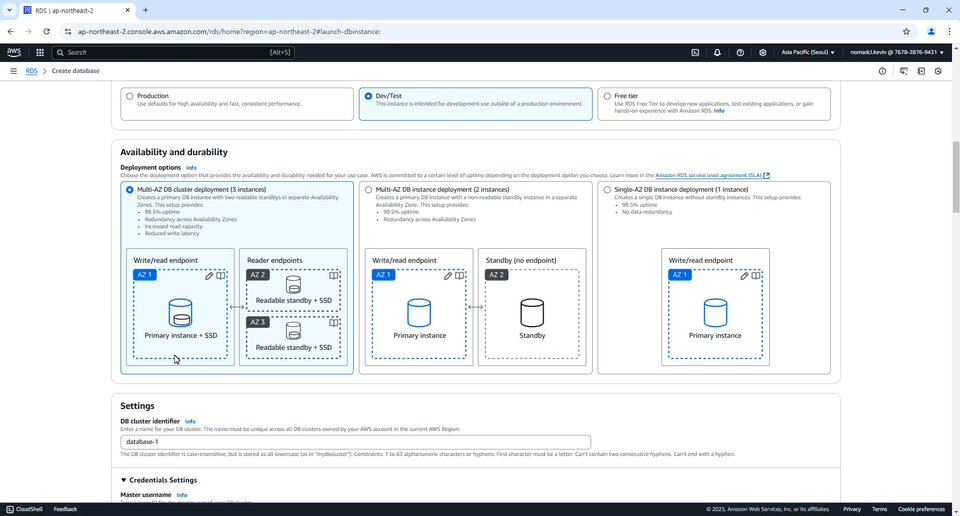Open Terms link in footer
This screenshot has width=960, height=516.
(879, 509)
